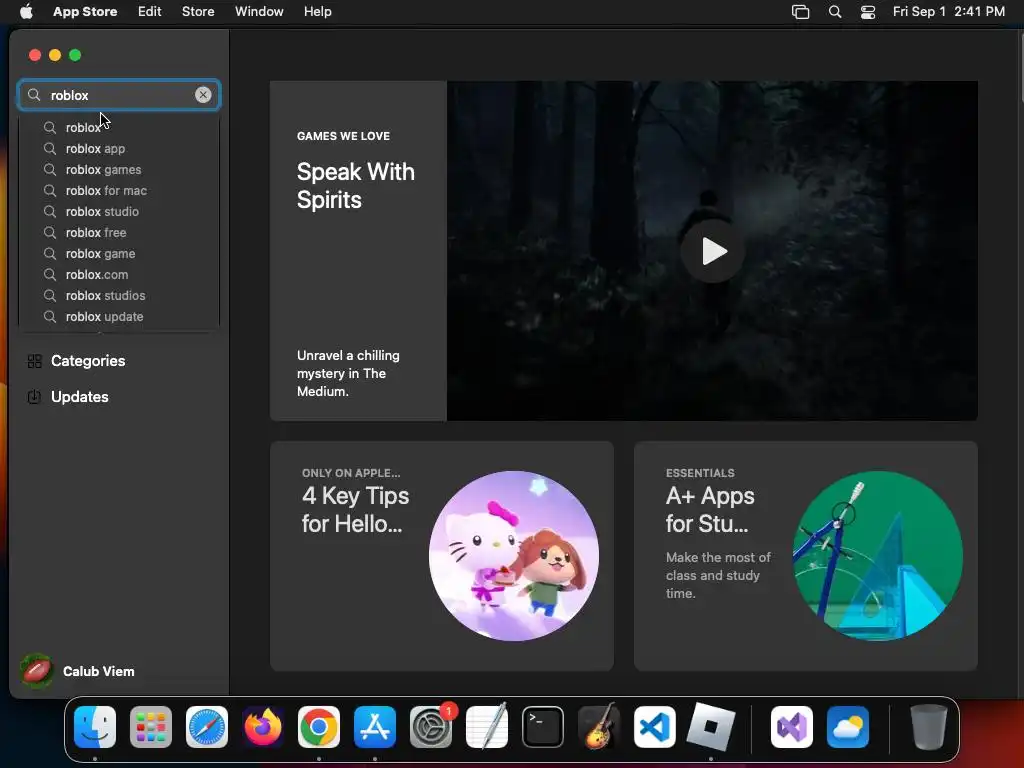Play the Speak With Spirits video

click(x=713, y=251)
